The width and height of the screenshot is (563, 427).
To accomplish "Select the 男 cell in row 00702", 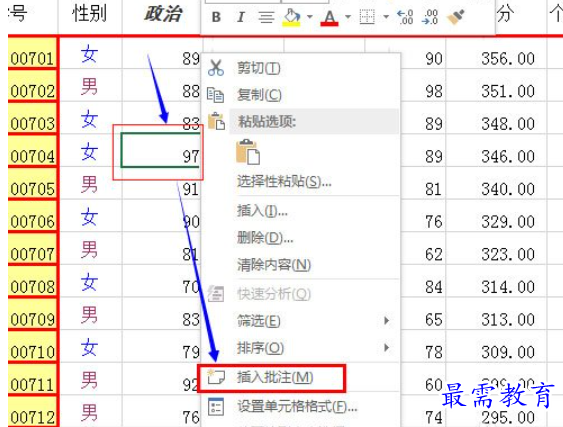I will point(90,85).
